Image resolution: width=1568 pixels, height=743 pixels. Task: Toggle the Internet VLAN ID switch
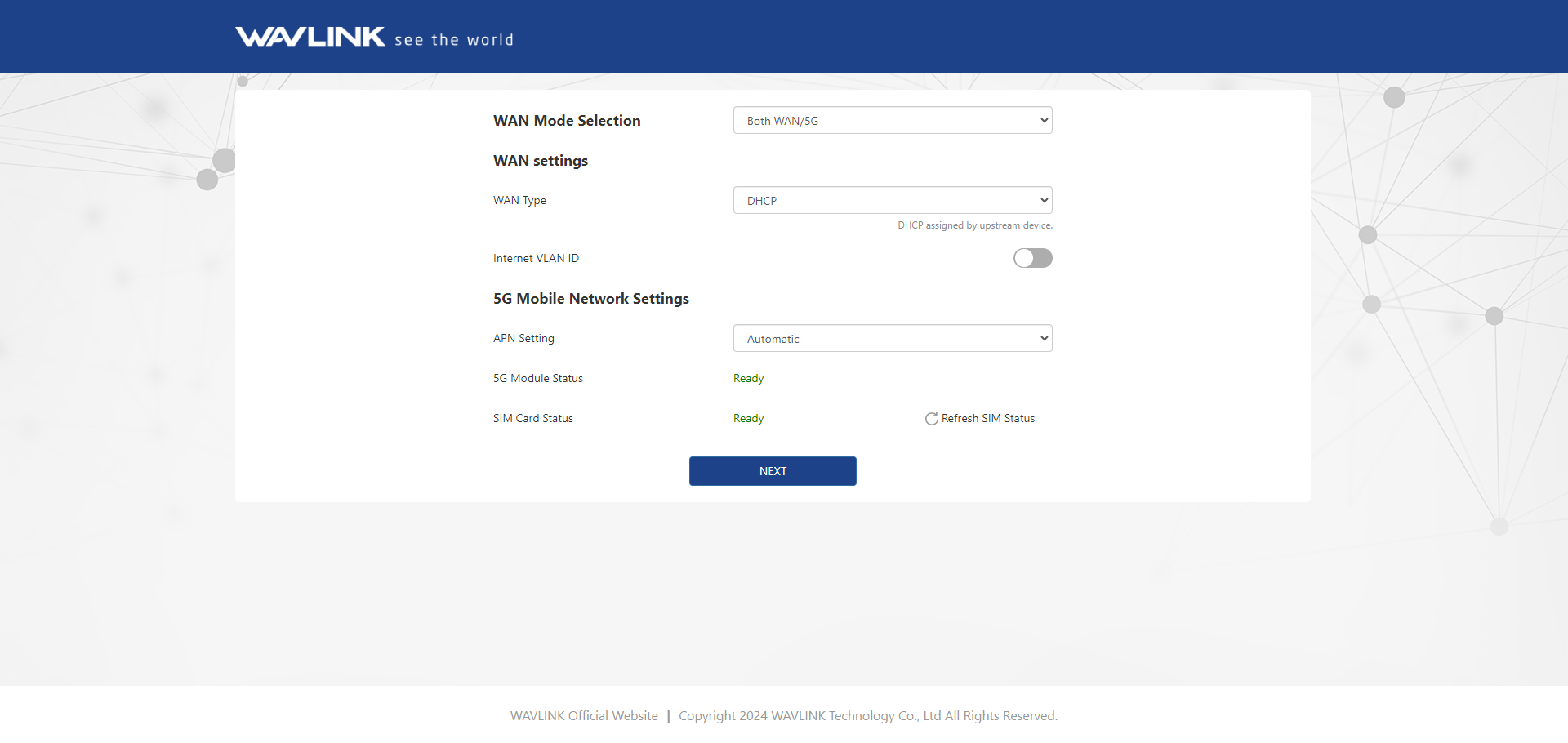[x=1032, y=258]
